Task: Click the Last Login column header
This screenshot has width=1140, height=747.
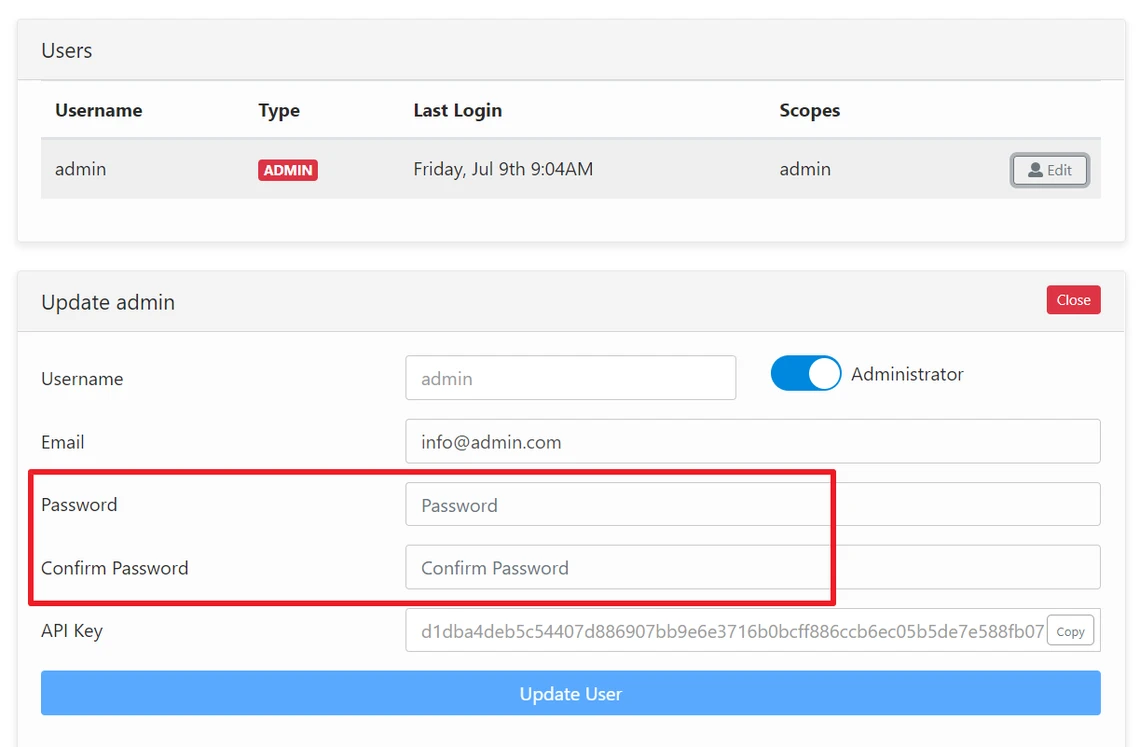Action: (x=457, y=111)
